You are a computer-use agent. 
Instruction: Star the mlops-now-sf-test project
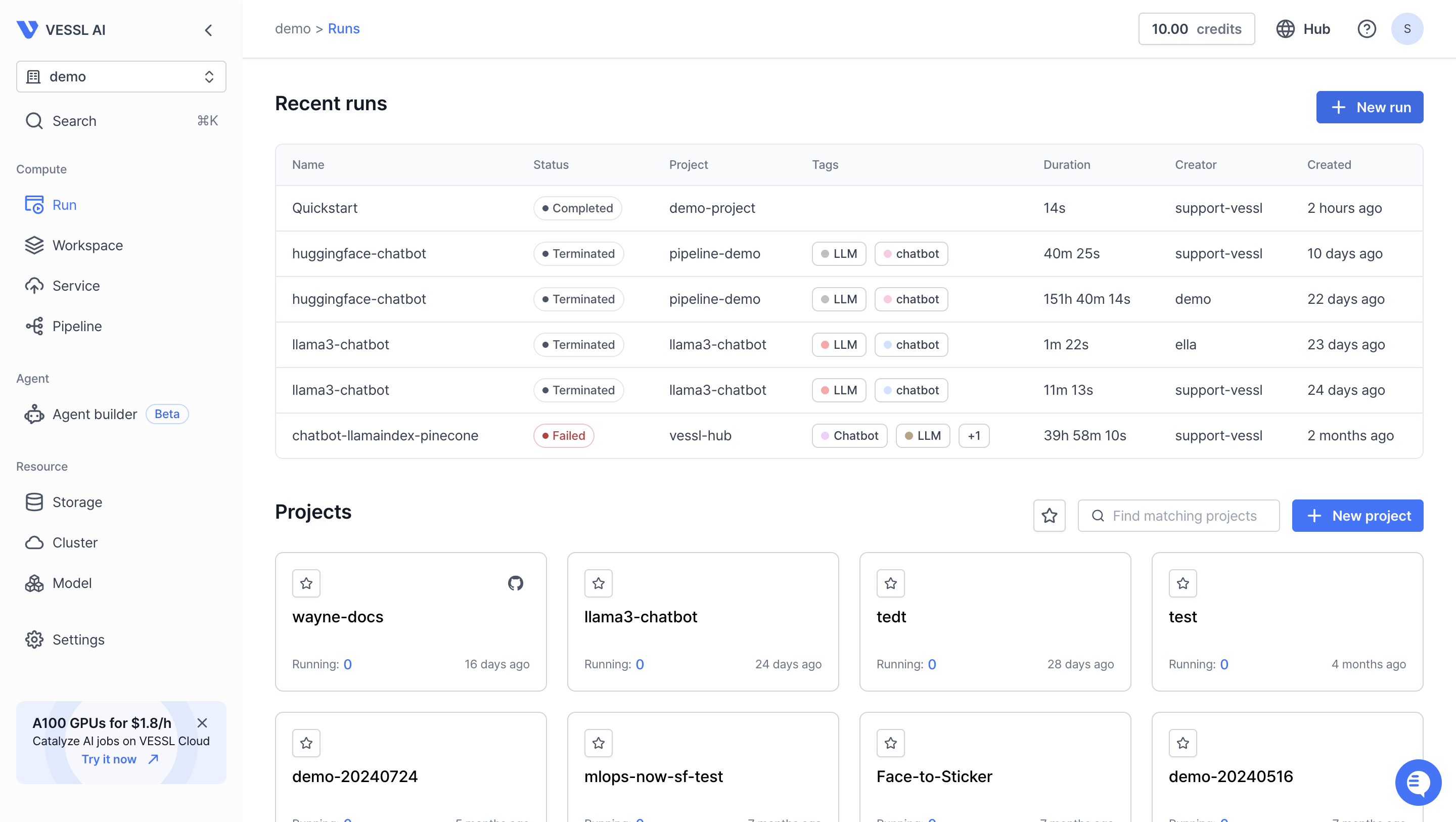tap(598, 743)
